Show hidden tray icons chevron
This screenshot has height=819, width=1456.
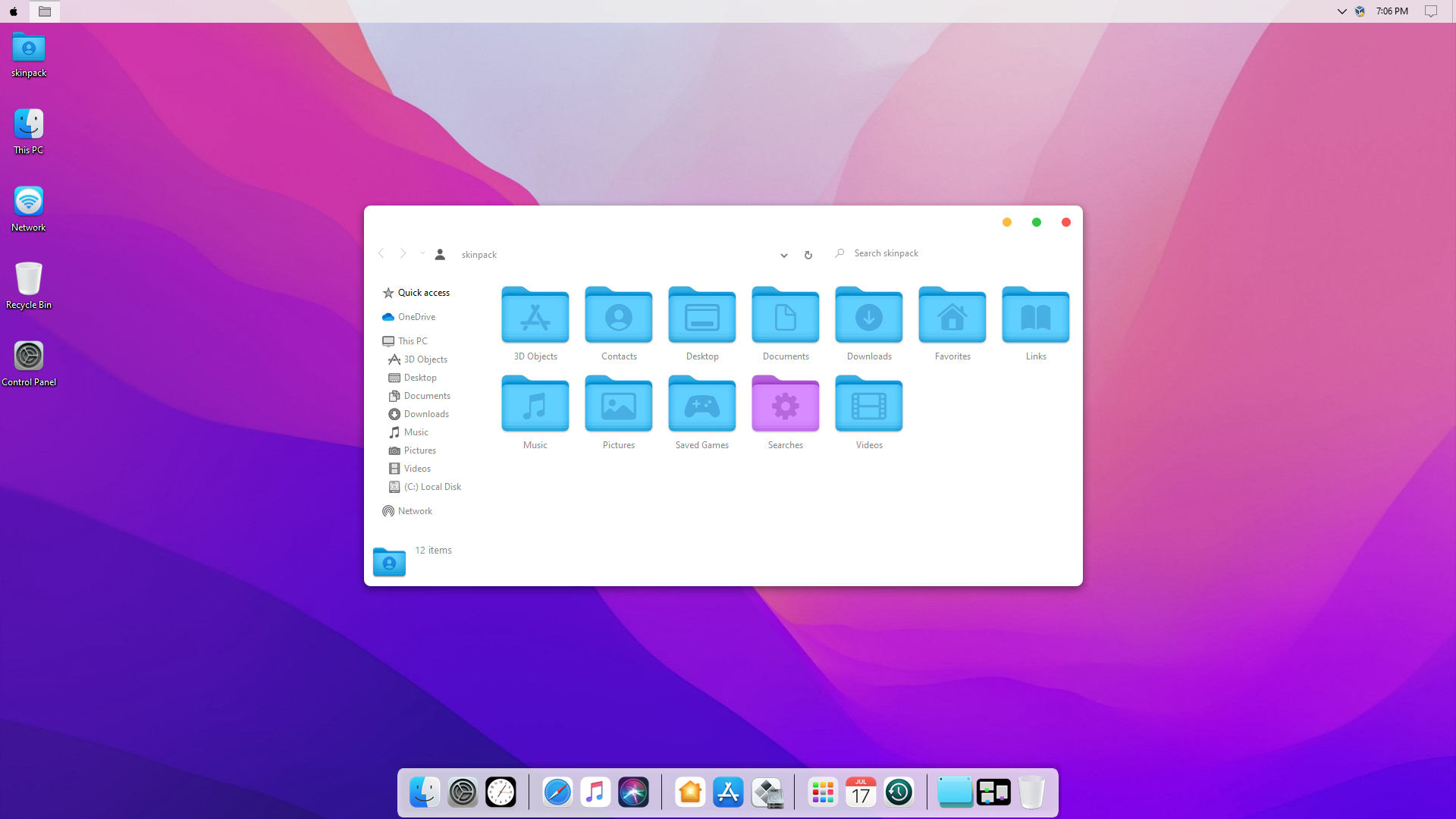tap(1341, 11)
